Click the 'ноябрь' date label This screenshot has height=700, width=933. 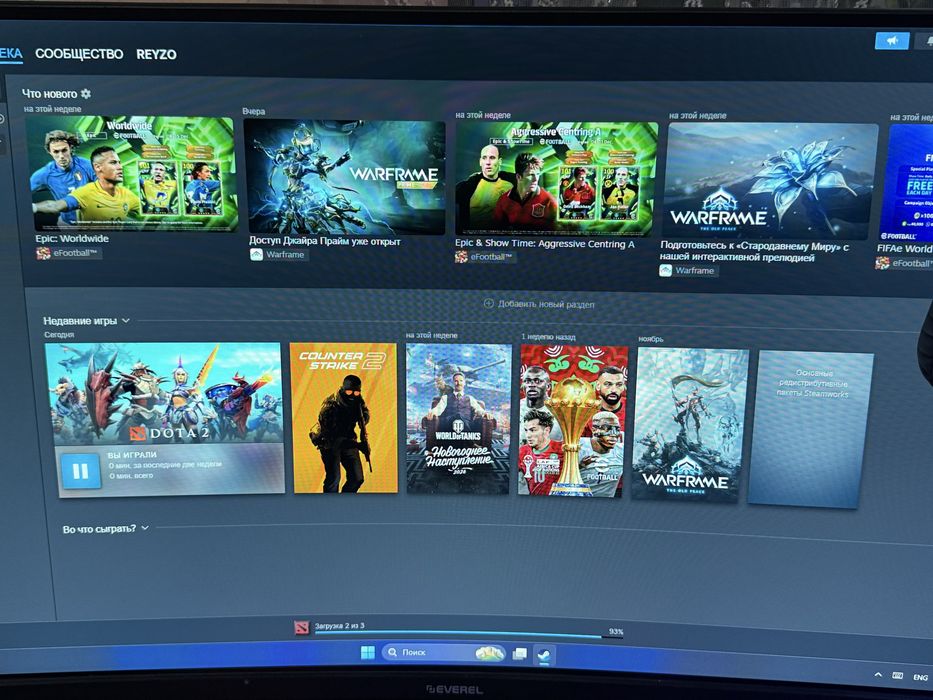click(650, 339)
